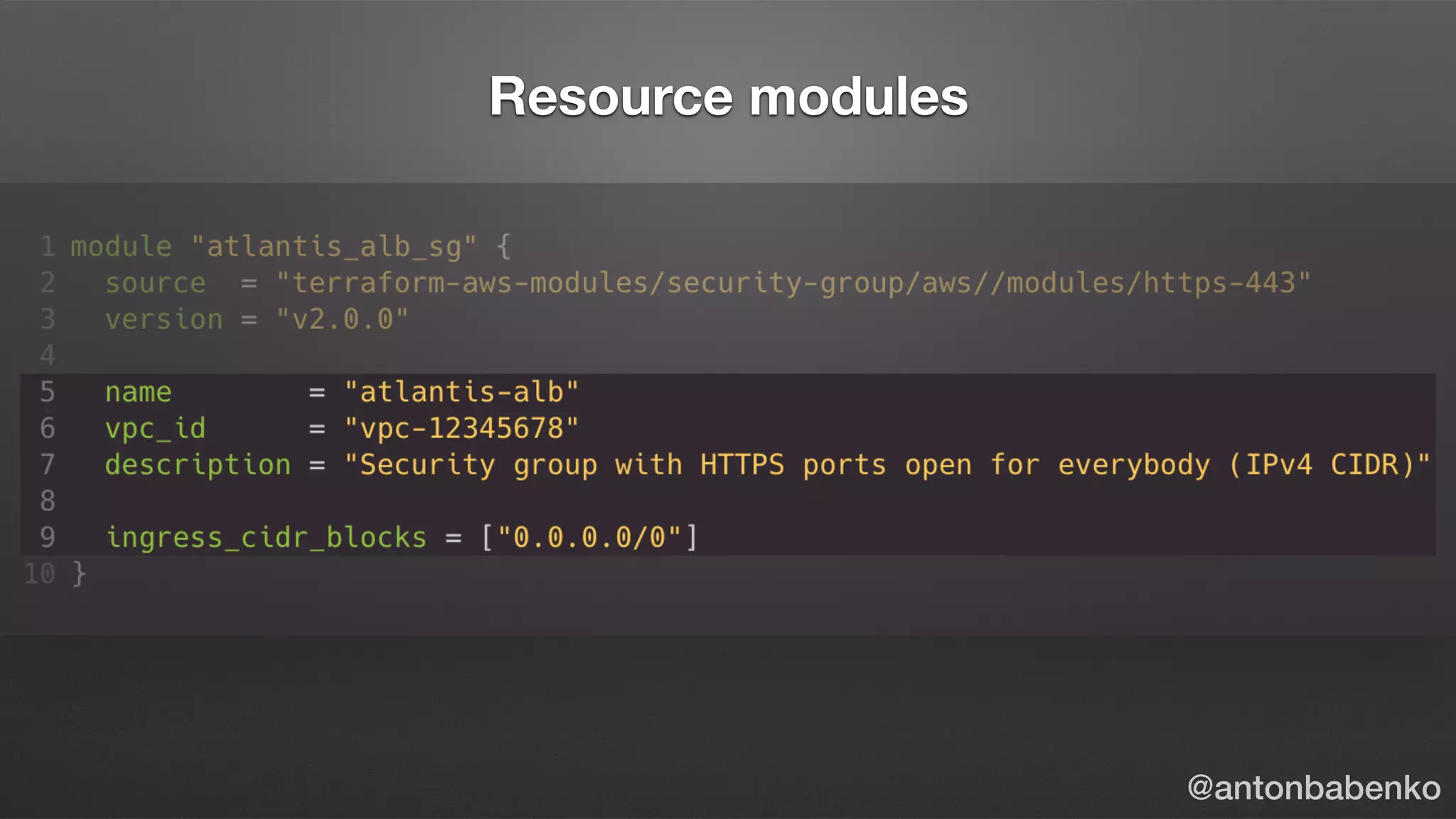Click line number 9 in the gutter
The image size is (1456, 819).
click(x=47, y=537)
